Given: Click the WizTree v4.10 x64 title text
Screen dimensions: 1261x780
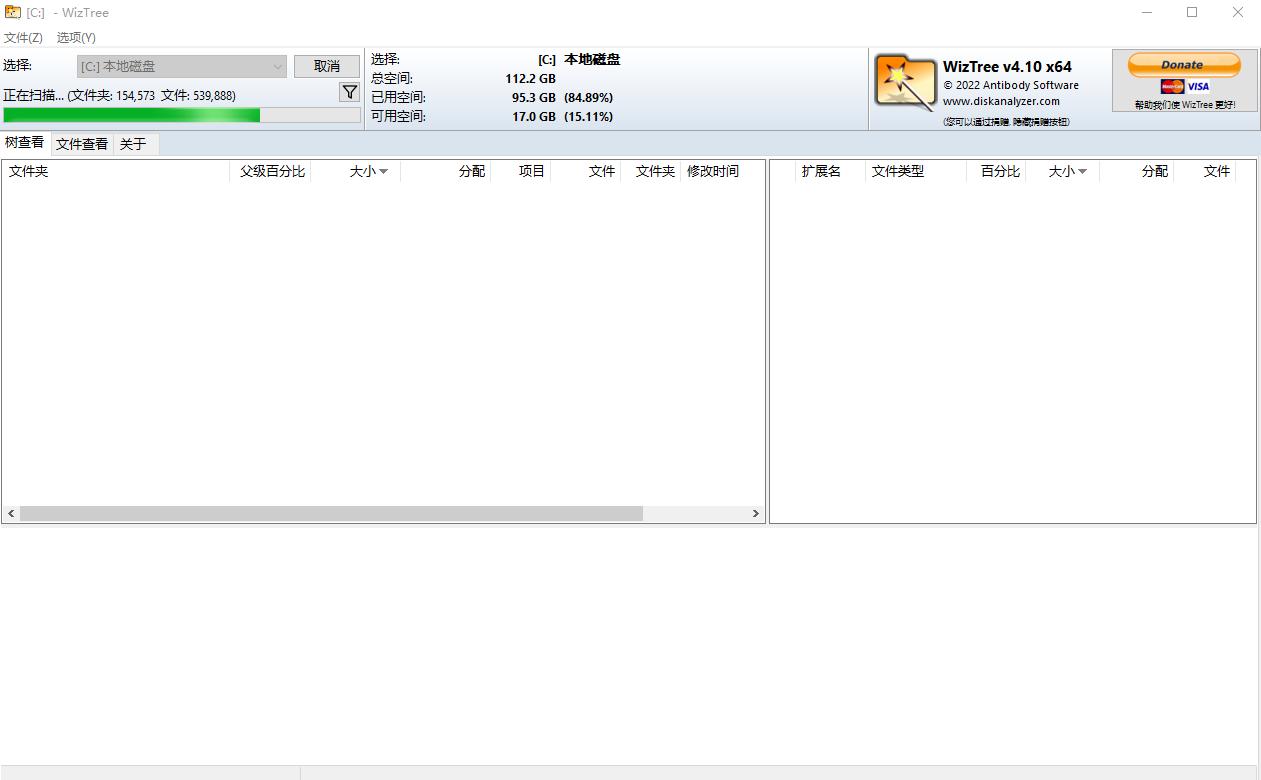Looking at the screenshot, I should click(1007, 67).
